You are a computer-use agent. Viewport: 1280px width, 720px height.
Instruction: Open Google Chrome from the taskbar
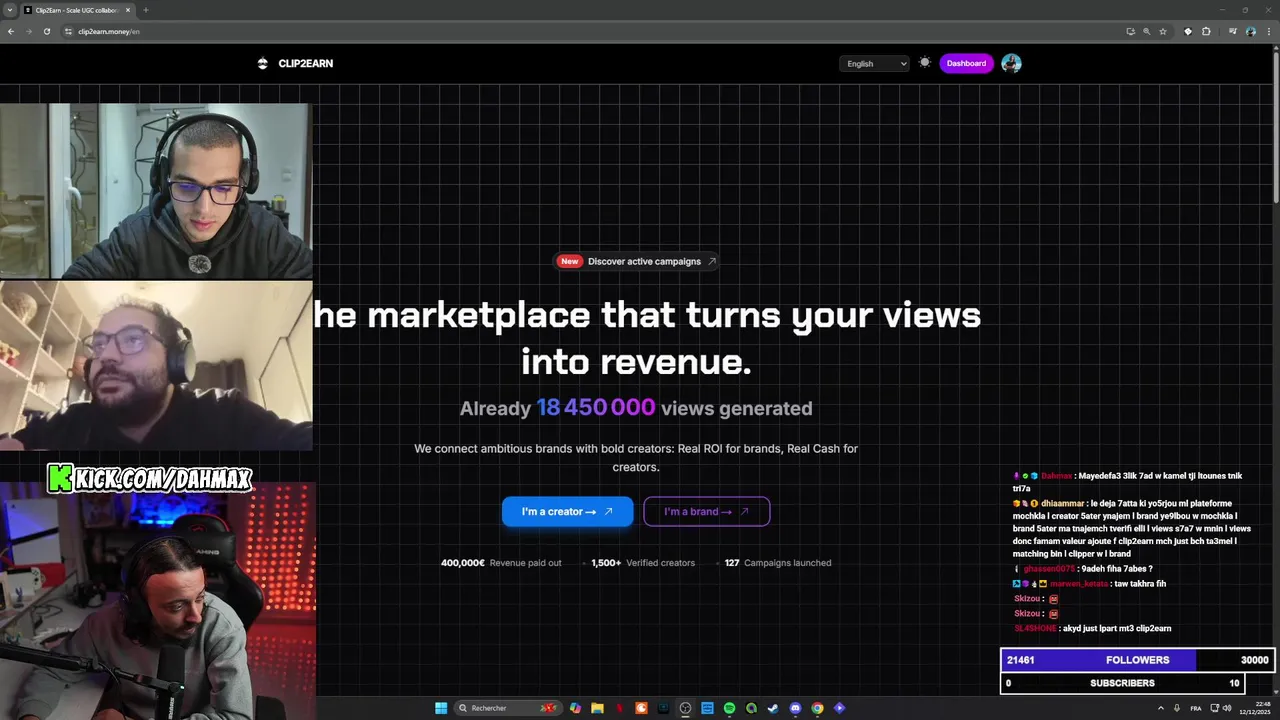click(x=817, y=708)
